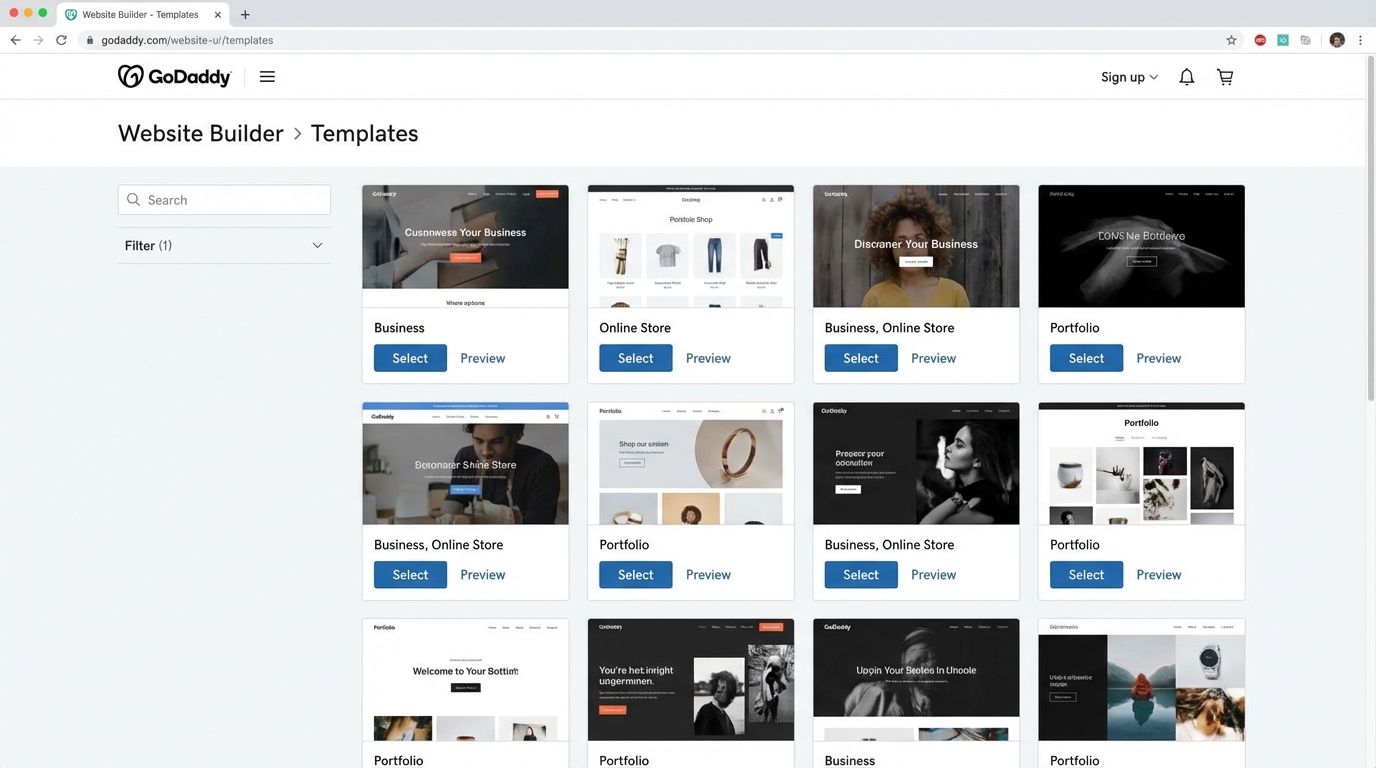1376x768 pixels.
Task: Click the Website Builder breadcrumb link
Action: pyautogui.click(x=200, y=132)
